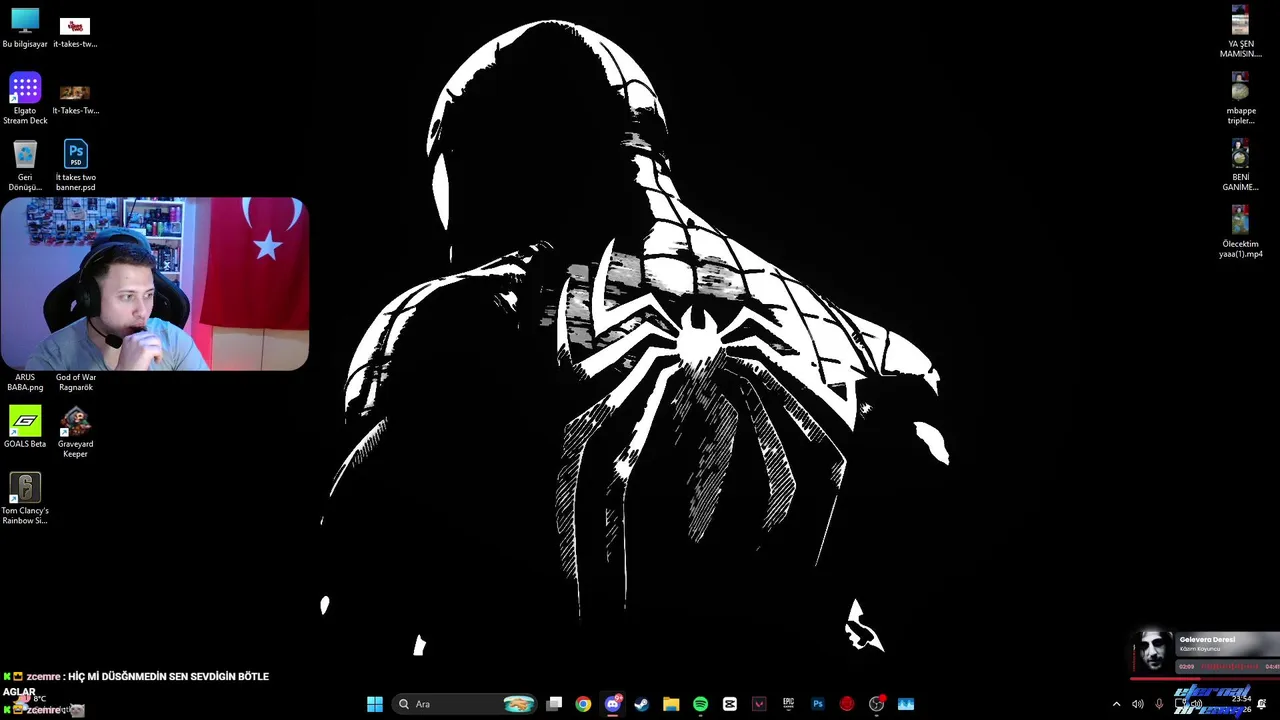This screenshot has width=1280, height=720.
Task: Select the Ölecektim yaaa(1).mp4 file
Action: coord(1240,232)
